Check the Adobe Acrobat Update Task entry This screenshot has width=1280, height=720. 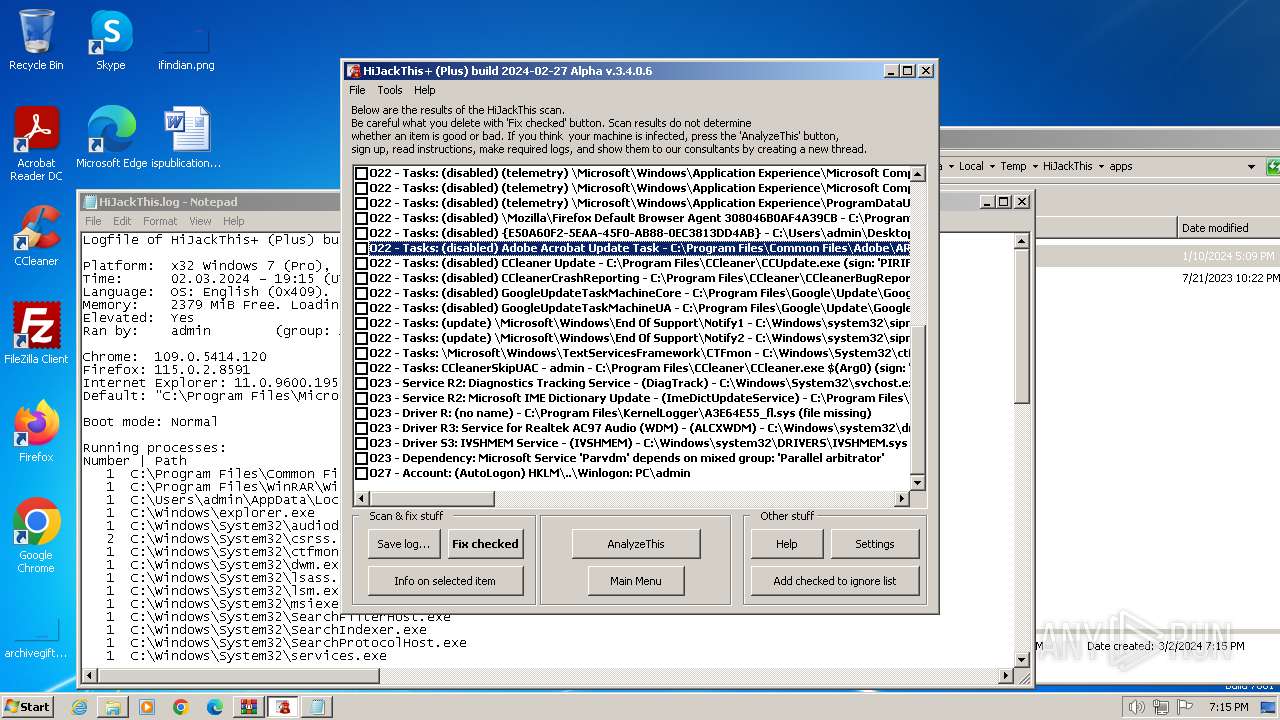(362, 248)
